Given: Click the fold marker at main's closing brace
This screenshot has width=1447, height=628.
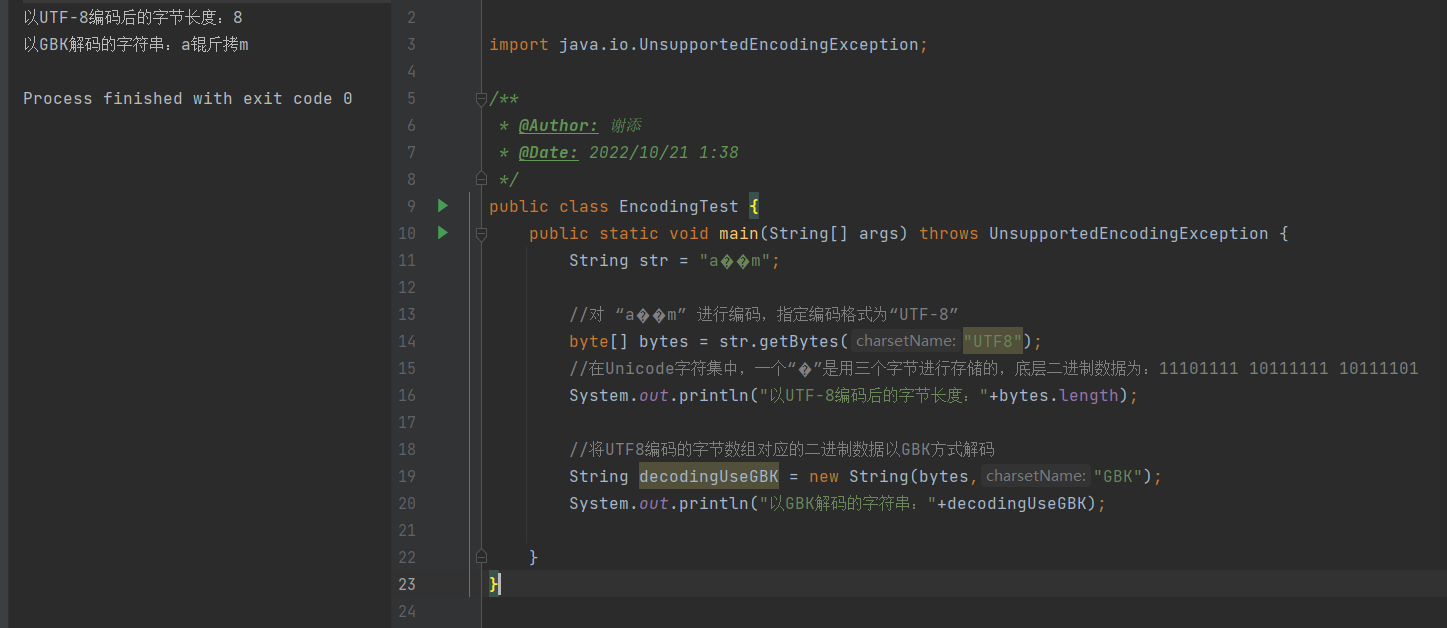Looking at the screenshot, I should pos(481,556).
